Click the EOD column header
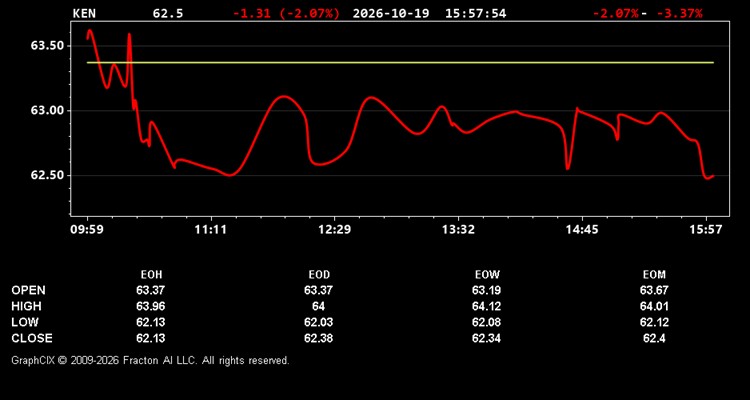Viewport: 750px width, 400px height. (x=319, y=275)
